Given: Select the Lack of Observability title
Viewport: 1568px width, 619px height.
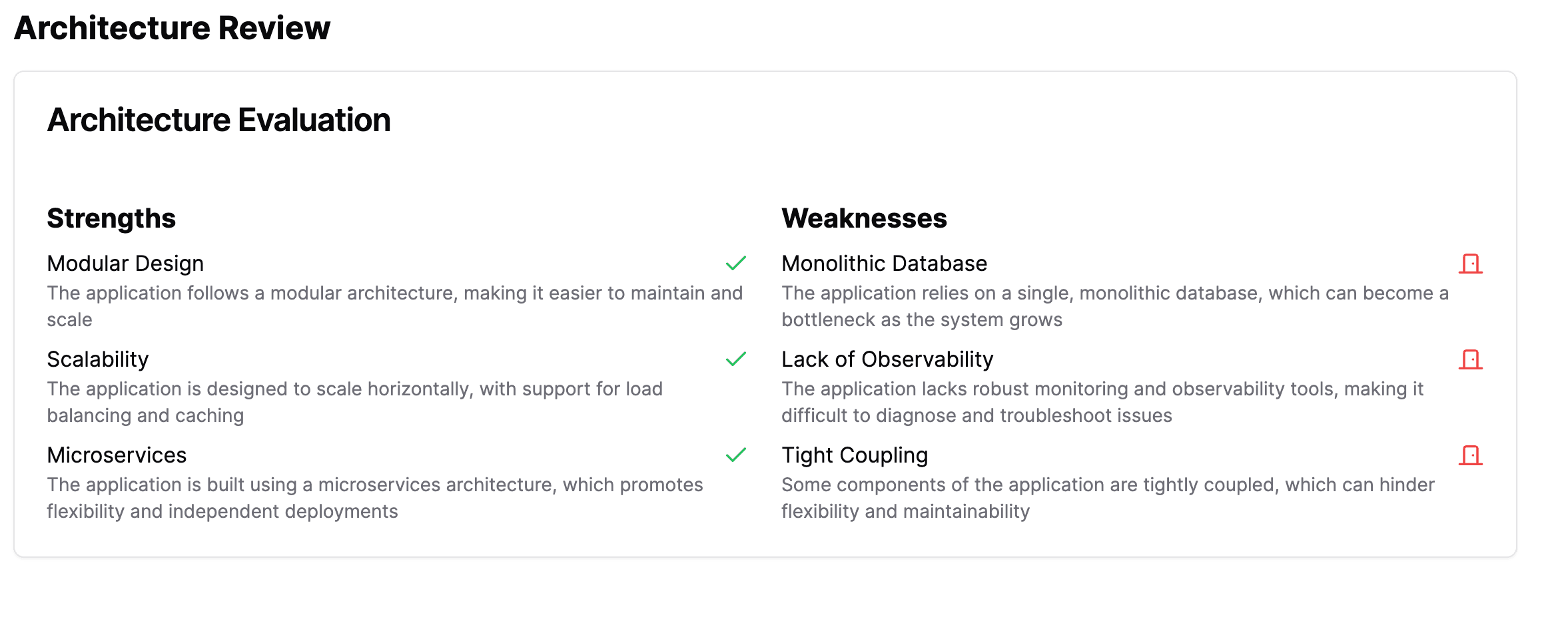Looking at the screenshot, I should click(x=887, y=359).
